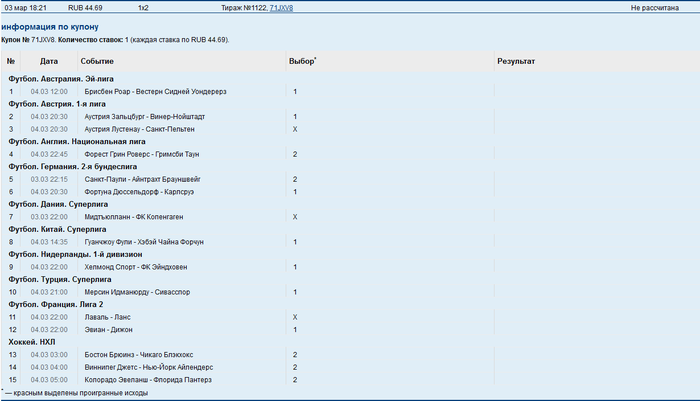Select event 'Форест Грин Роверс - Гримсби Таун'

pos(142,154)
